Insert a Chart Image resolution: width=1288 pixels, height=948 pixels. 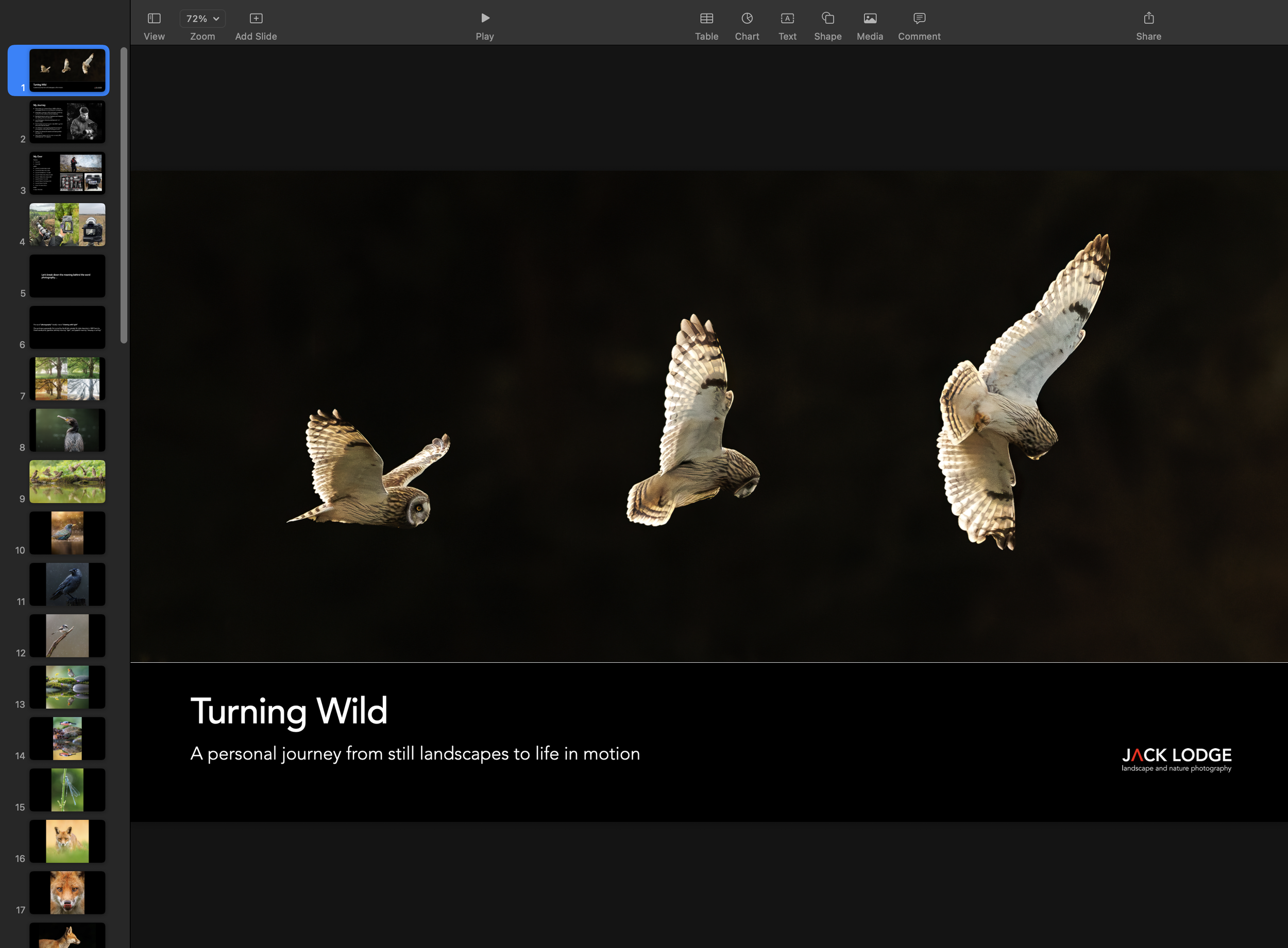747,23
